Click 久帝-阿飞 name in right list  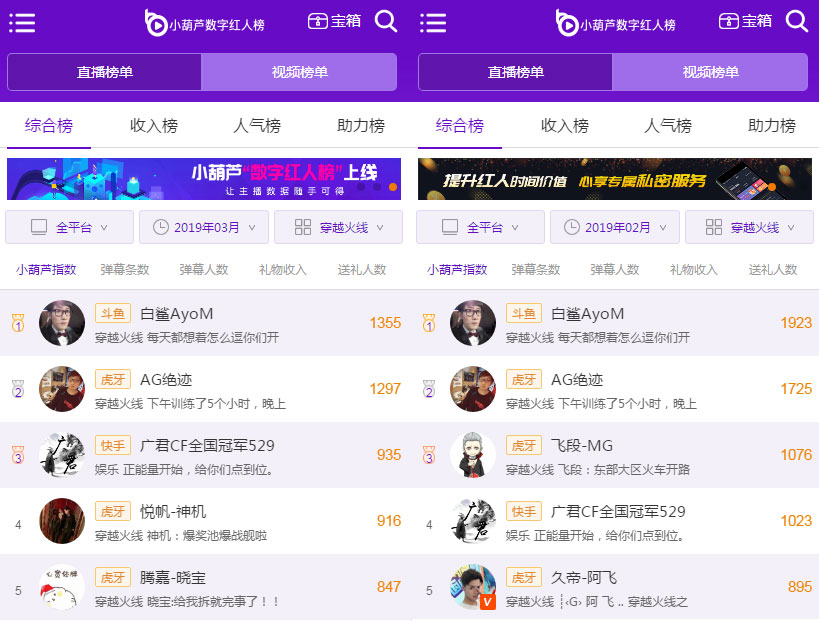pos(584,578)
